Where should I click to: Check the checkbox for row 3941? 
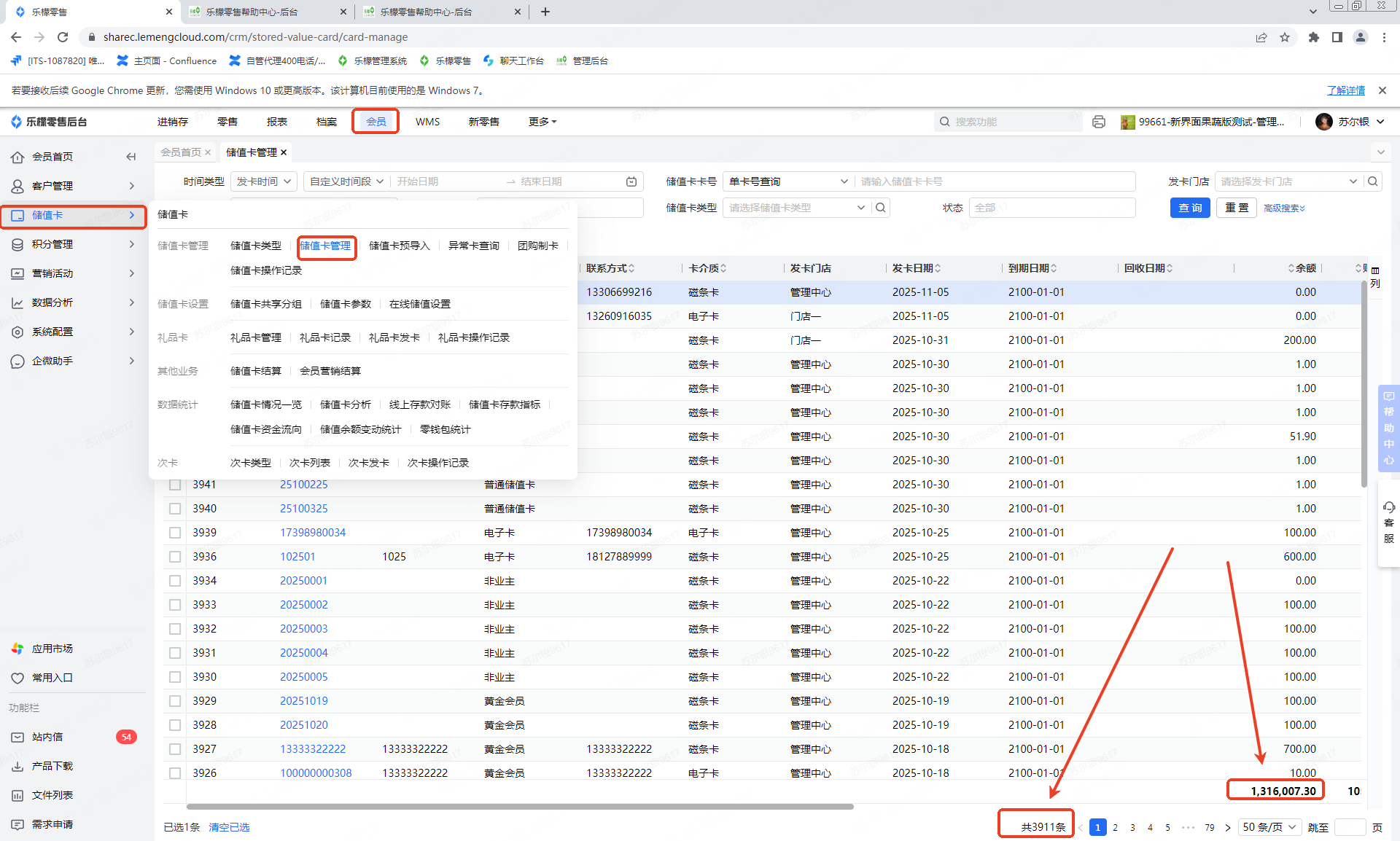click(x=175, y=485)
